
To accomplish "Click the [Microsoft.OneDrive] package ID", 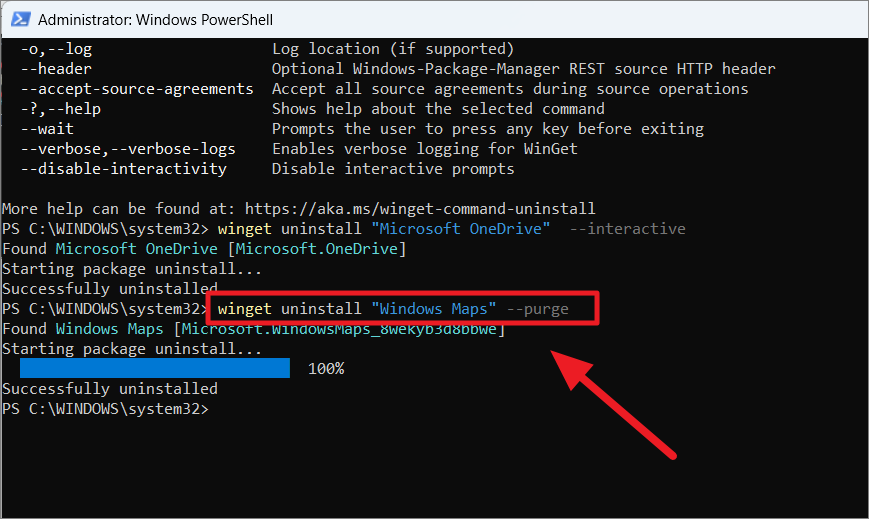I will [317, 249].
